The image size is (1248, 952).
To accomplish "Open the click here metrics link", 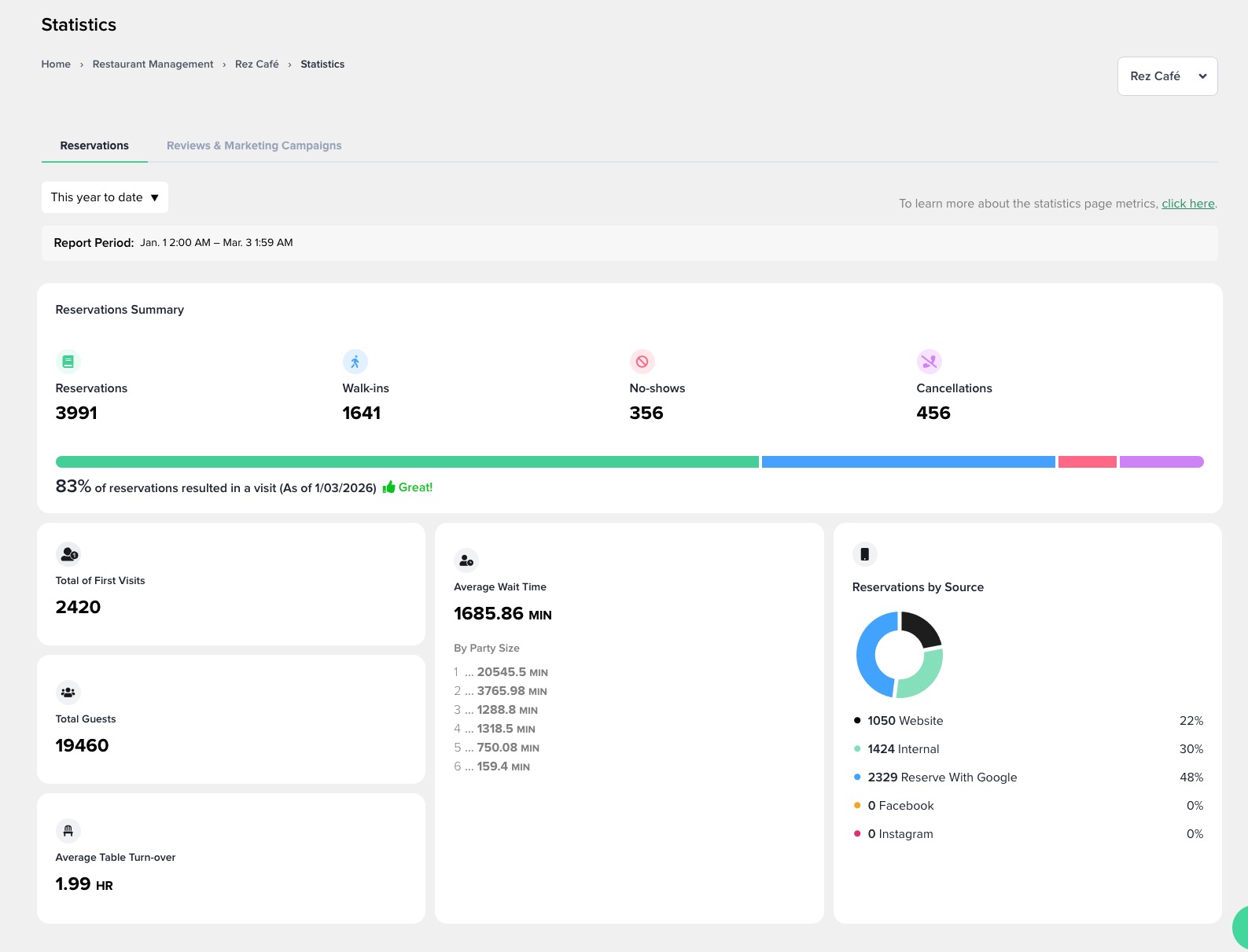I will pos(1187,204).
